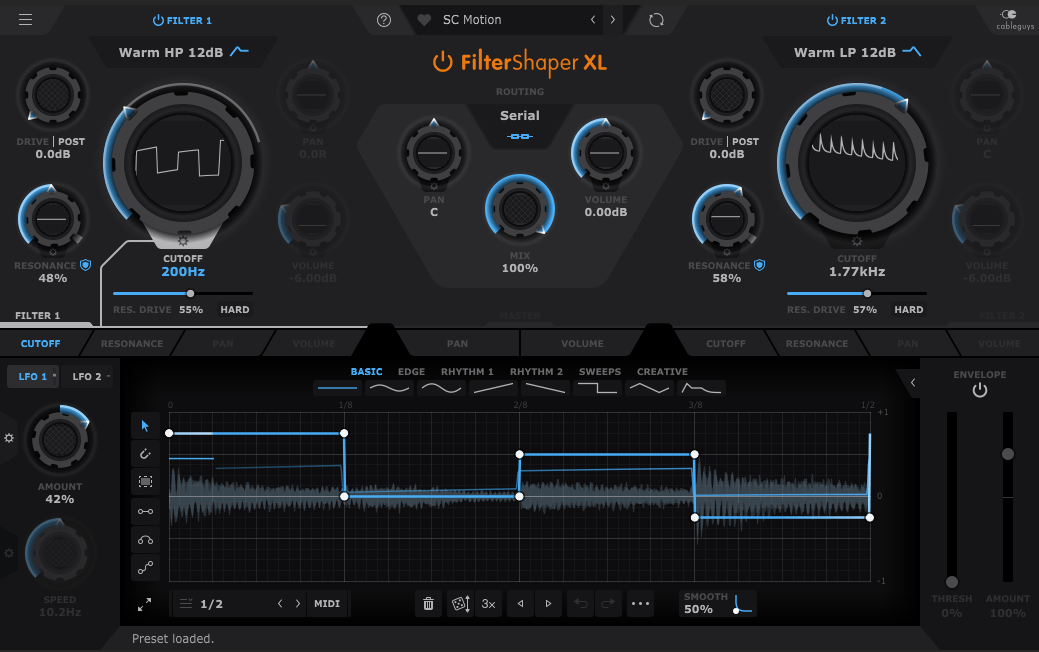The width and height of the screenshot is (1039, 652).
Task: Enable the Envelope power switch
Action: (x=979, y=391)
